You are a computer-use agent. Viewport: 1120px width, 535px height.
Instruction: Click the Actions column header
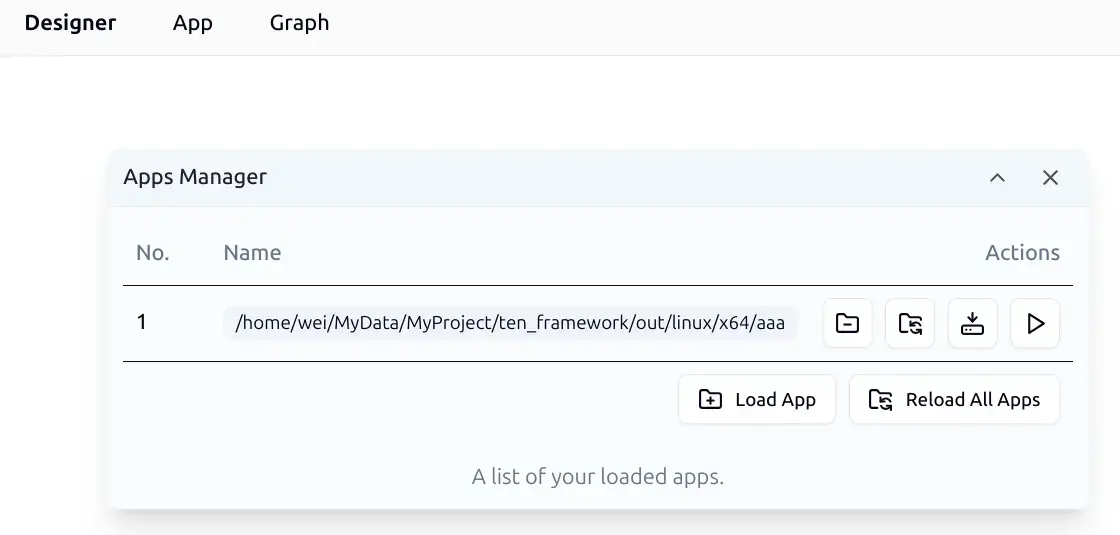click(1022, 253)
